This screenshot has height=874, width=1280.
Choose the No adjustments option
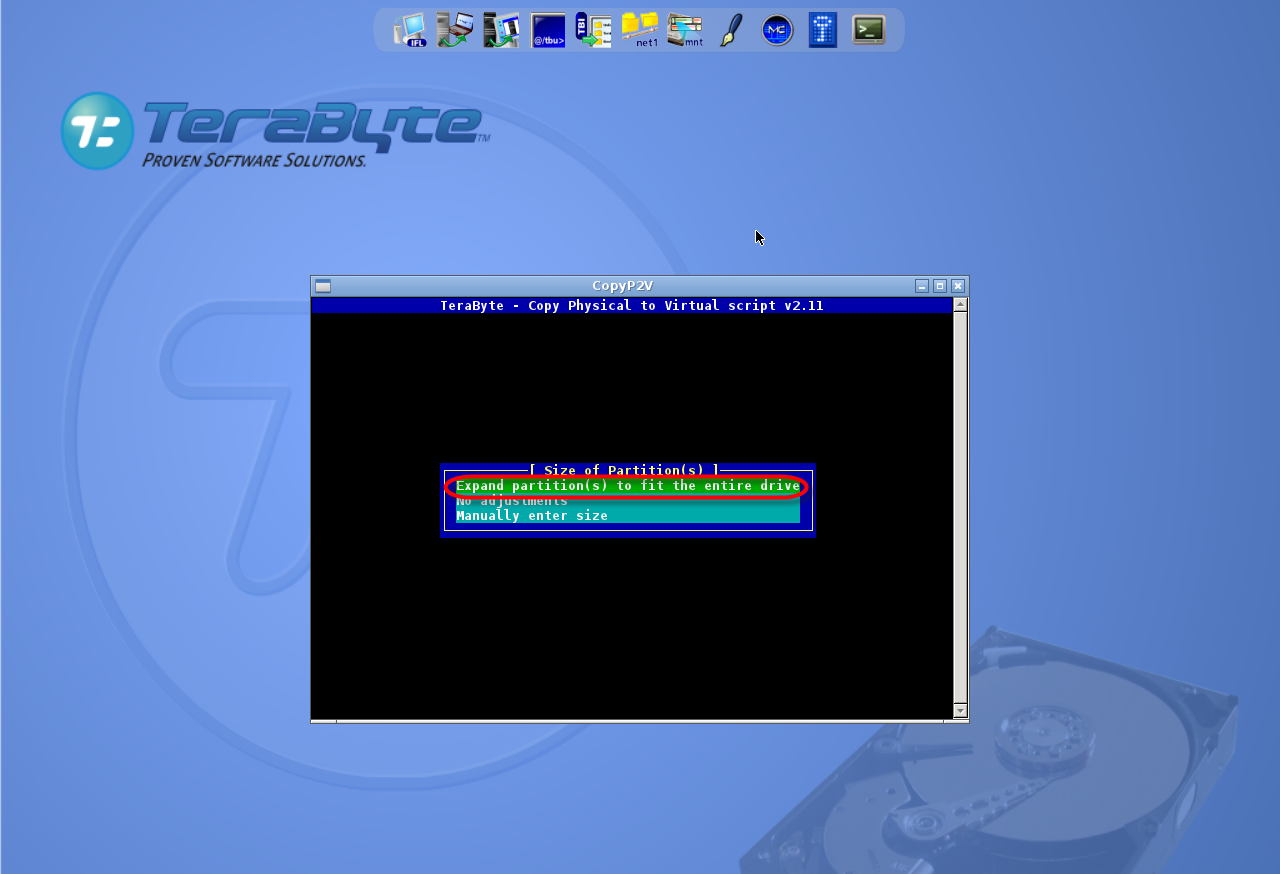(628, 501)
